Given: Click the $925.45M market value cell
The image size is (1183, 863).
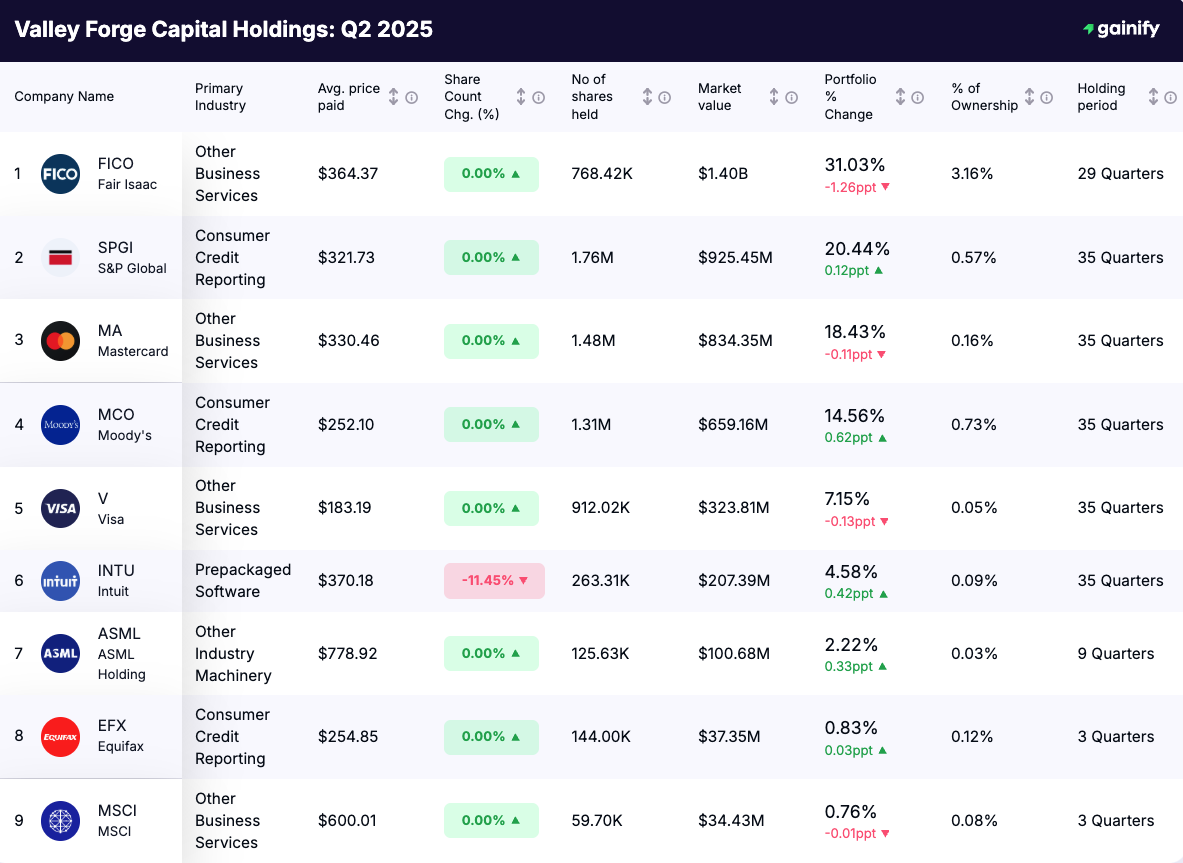Looking at the screenshot, I should click(735, 257).
